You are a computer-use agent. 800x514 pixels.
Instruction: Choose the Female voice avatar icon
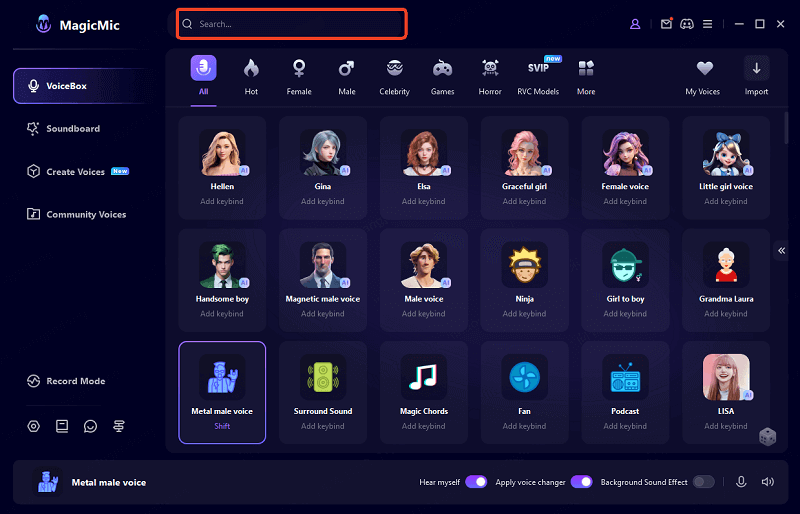coord(625,153)
